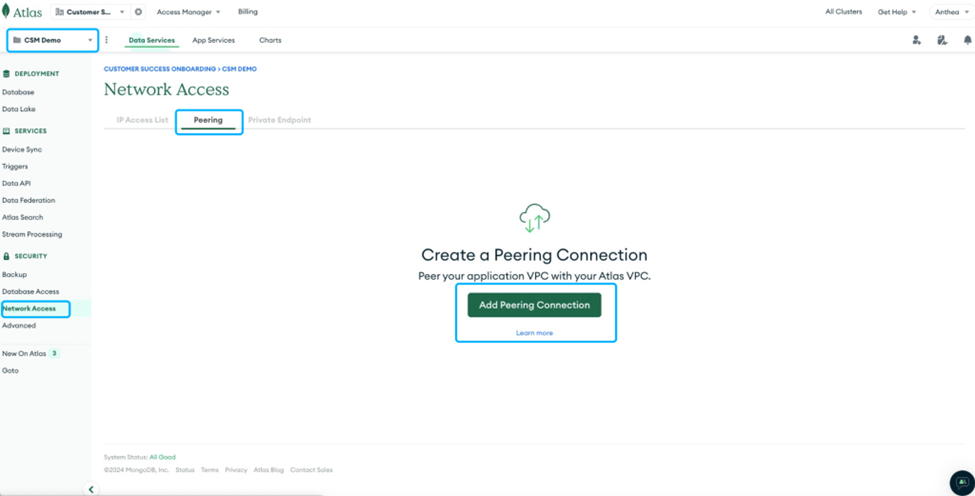Open the Access Manager dropdown
The height and width of the screenshot is (496, 975).
pos(188,12)
